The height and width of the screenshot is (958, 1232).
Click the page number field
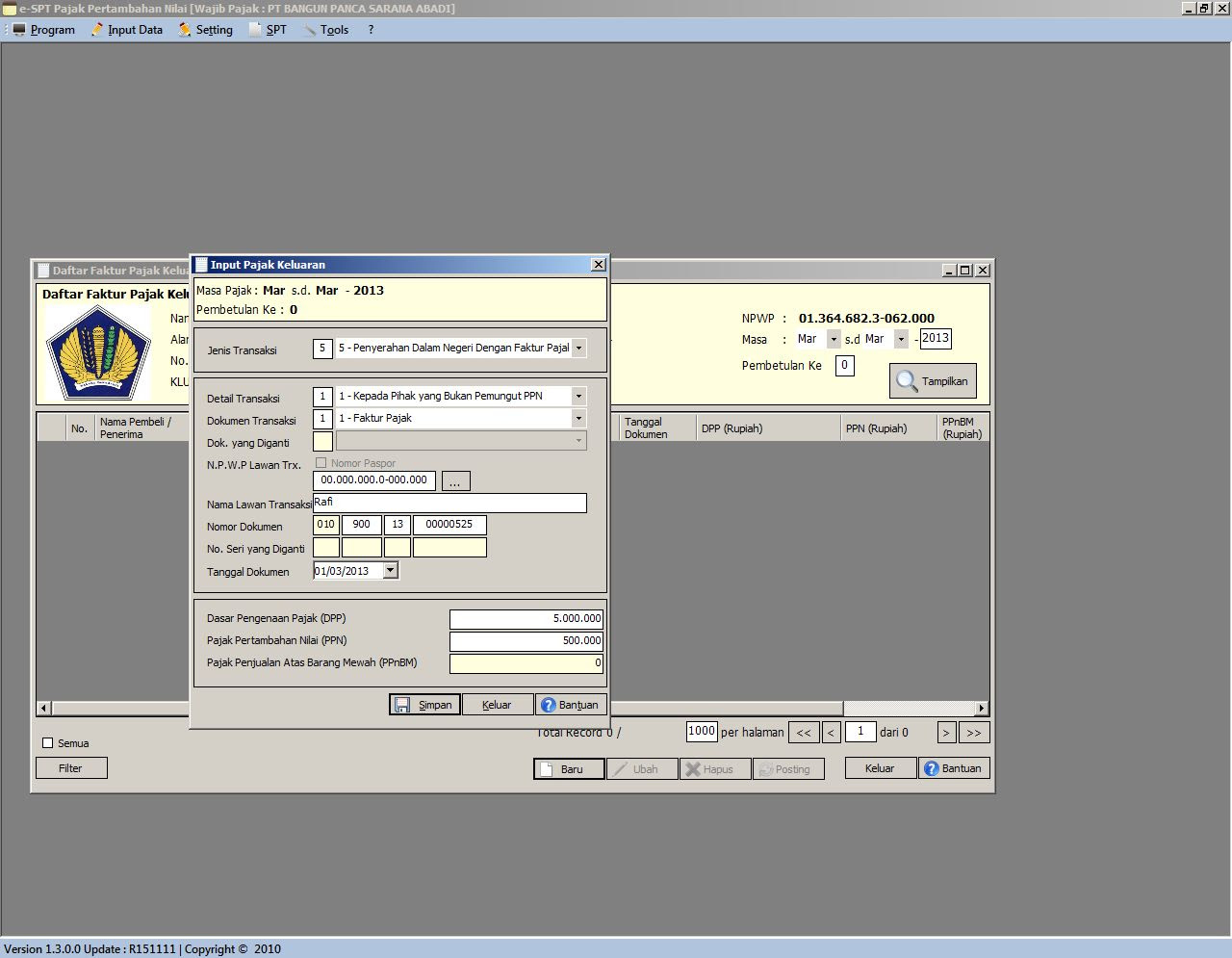[860, 732]
